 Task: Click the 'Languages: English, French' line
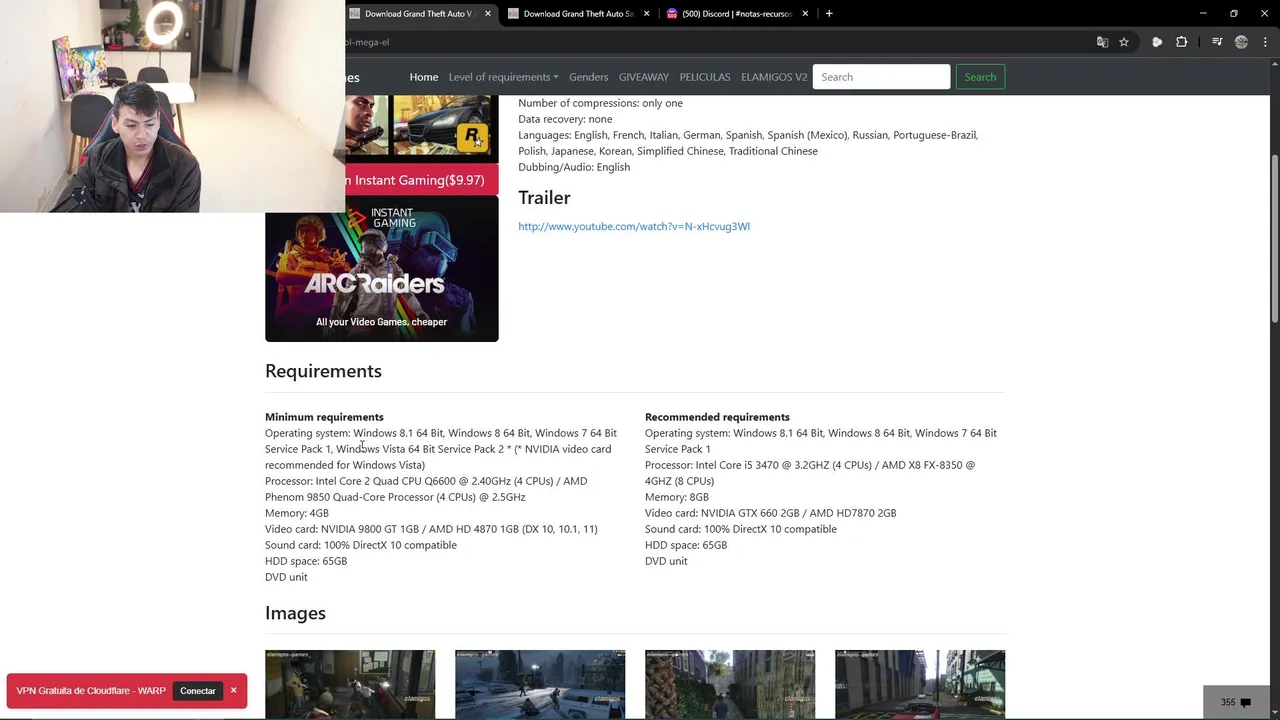[748, 143]
